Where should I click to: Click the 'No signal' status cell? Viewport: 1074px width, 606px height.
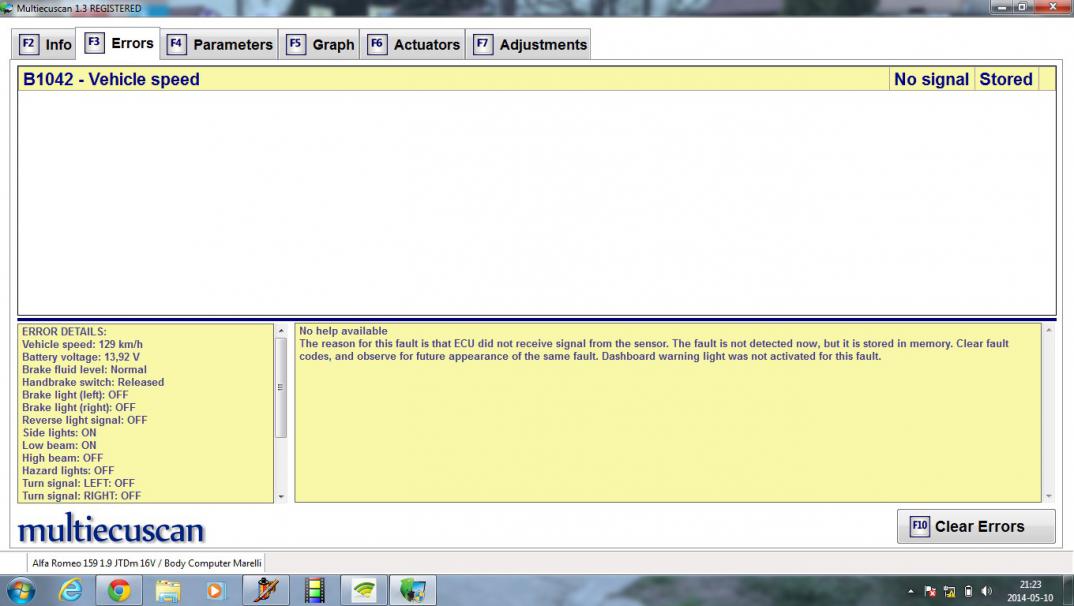click(x=932, y=79)
